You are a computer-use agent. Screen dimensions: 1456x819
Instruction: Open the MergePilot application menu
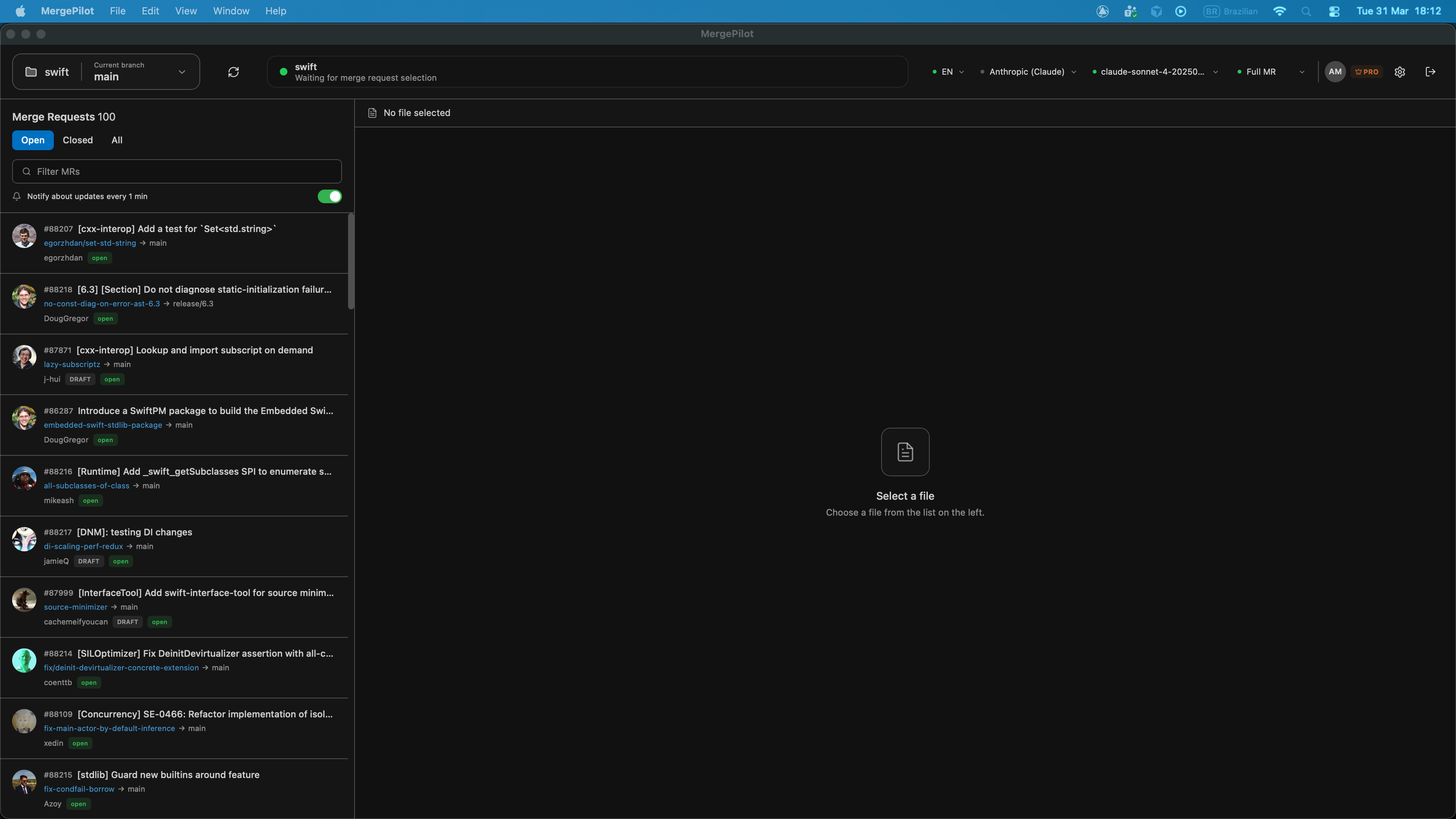(67, 11)
